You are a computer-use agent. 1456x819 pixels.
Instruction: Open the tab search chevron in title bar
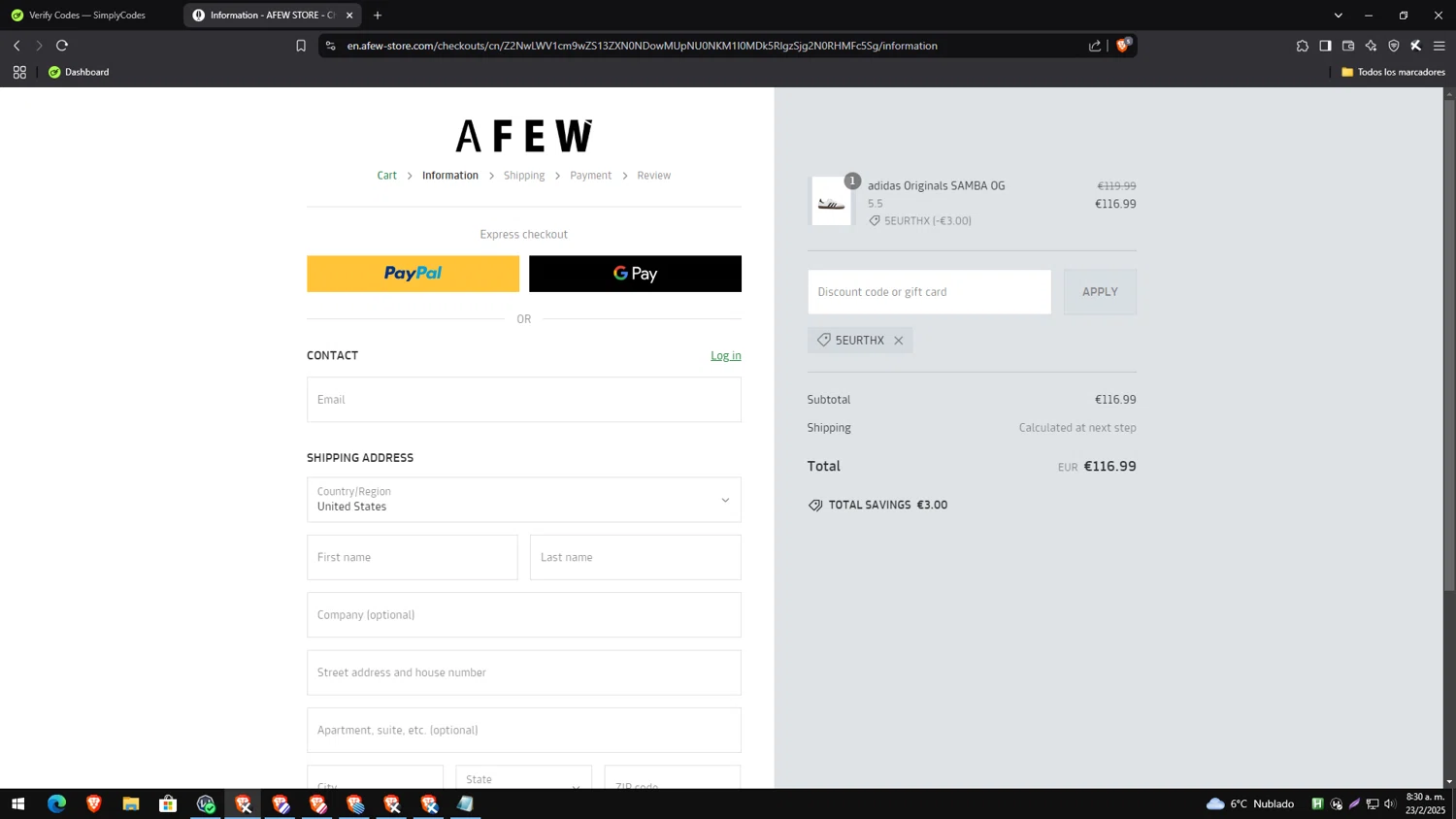point(1339,16)
